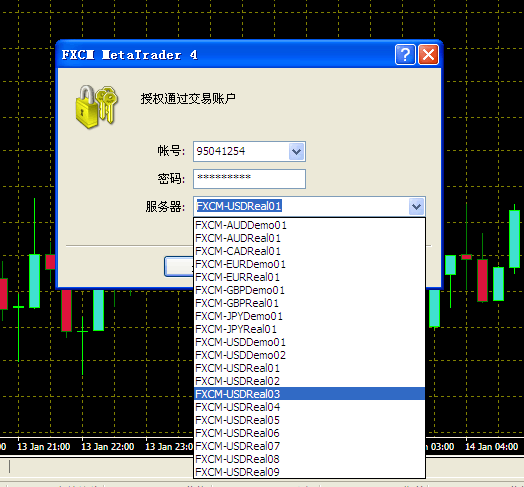Choose FXCM-GBPReal01 server entry
This screenshot has height=487, width=524.
[x=309, y=303]
